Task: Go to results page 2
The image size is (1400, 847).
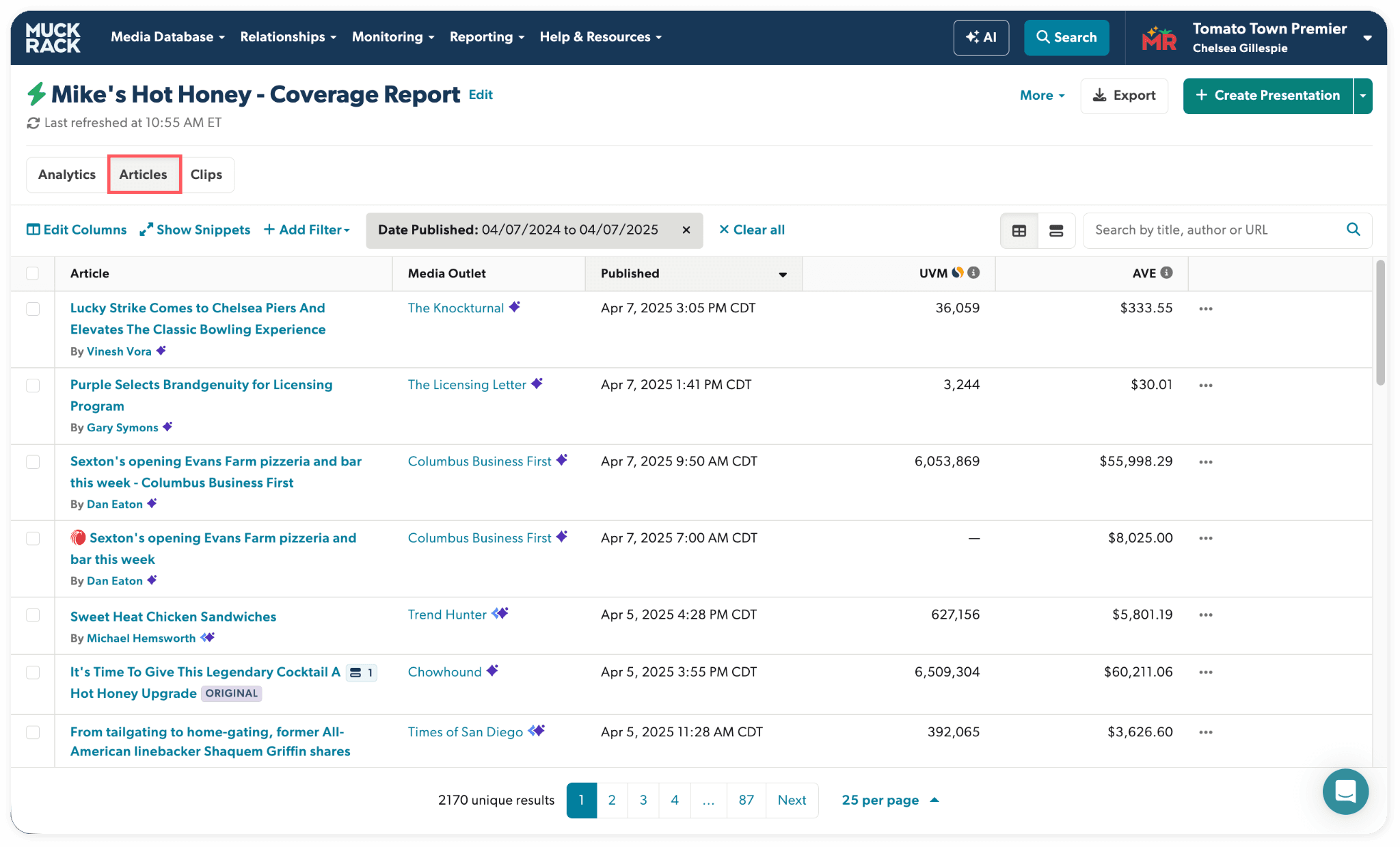Action: (612, 801)
